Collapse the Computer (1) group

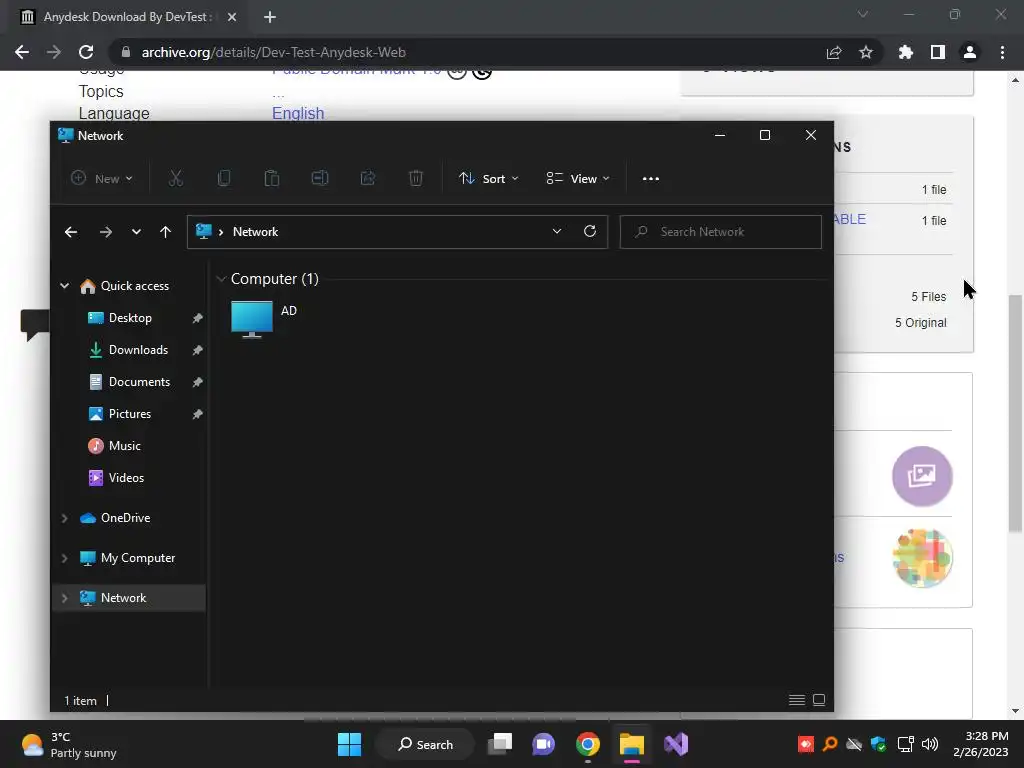coord(221,279)
